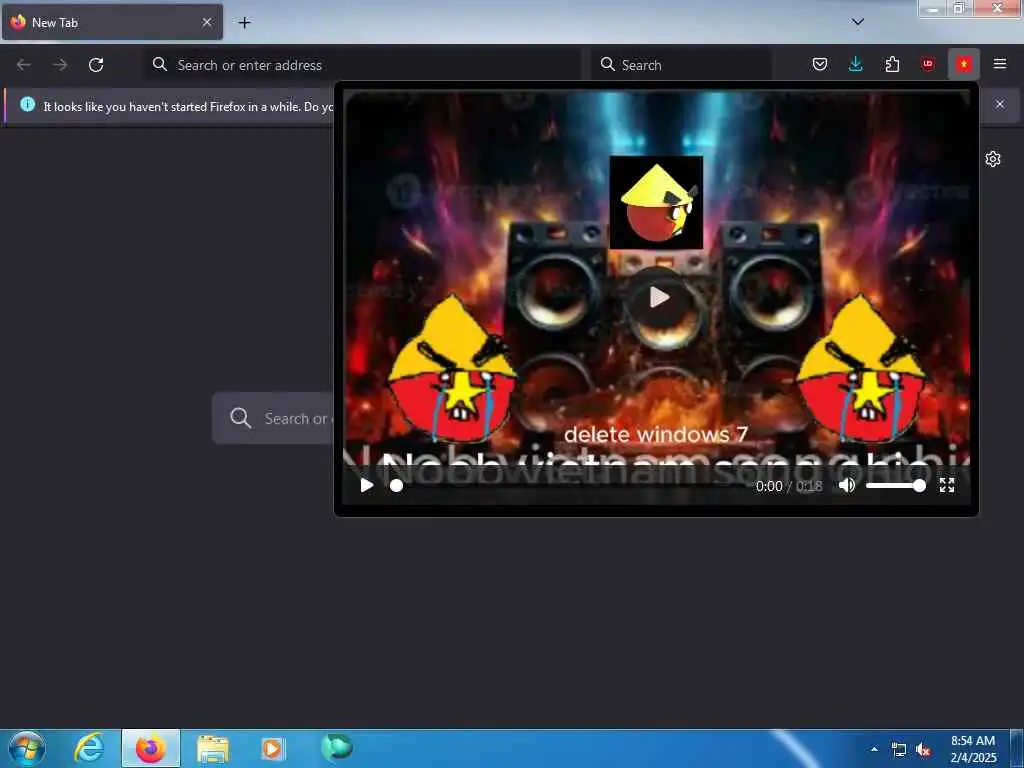The height and width of the screenshot is (768, 1024).
Task: Open Windows Explorer folder on taskbar
Action: [213, 748]
